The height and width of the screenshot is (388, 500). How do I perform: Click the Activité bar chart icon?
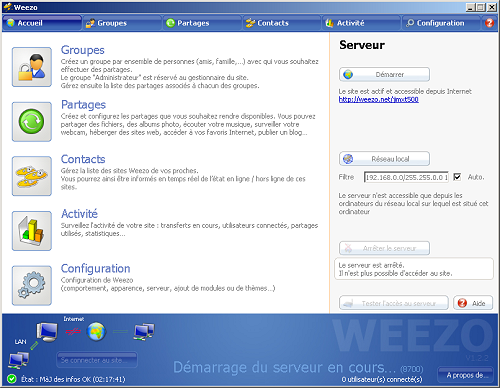[32, 231]
